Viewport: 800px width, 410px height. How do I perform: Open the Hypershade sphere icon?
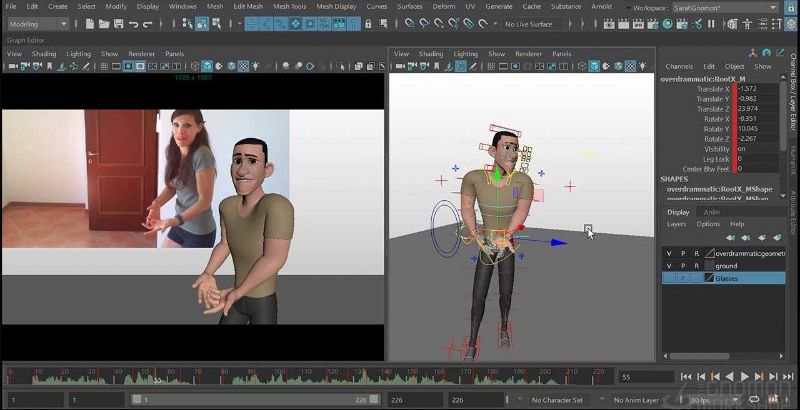coord(667,24)
